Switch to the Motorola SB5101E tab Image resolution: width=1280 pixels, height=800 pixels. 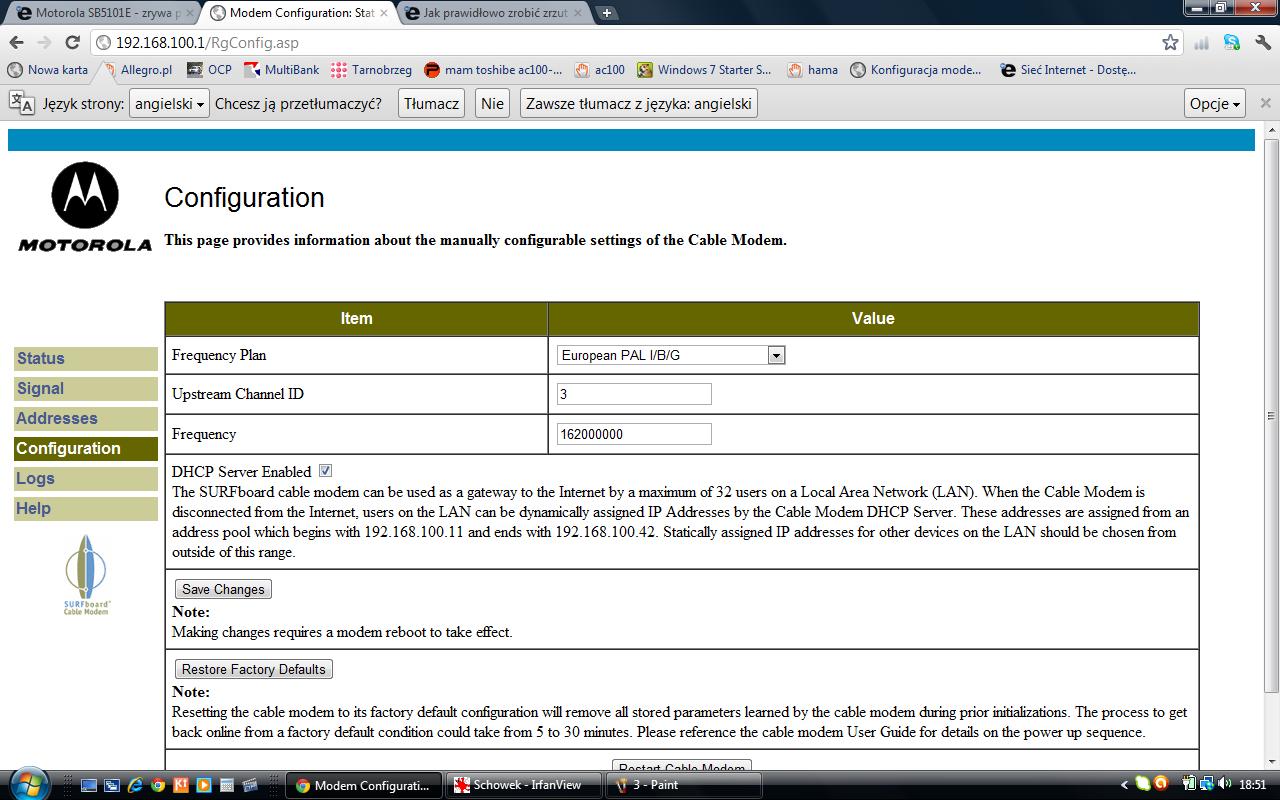[100, 13]
